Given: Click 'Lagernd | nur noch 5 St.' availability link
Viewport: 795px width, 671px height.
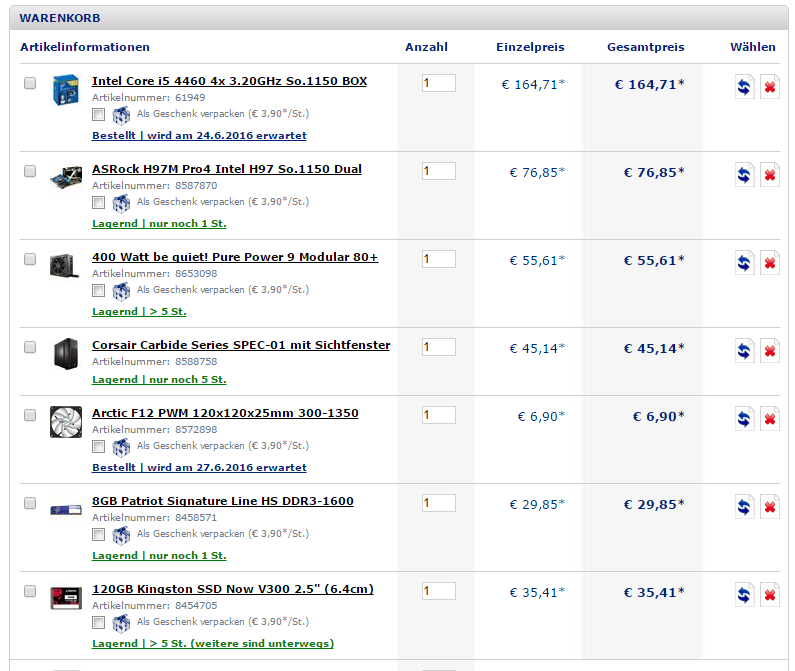Looking at the screenshot, I should click(x=159, y=379).
